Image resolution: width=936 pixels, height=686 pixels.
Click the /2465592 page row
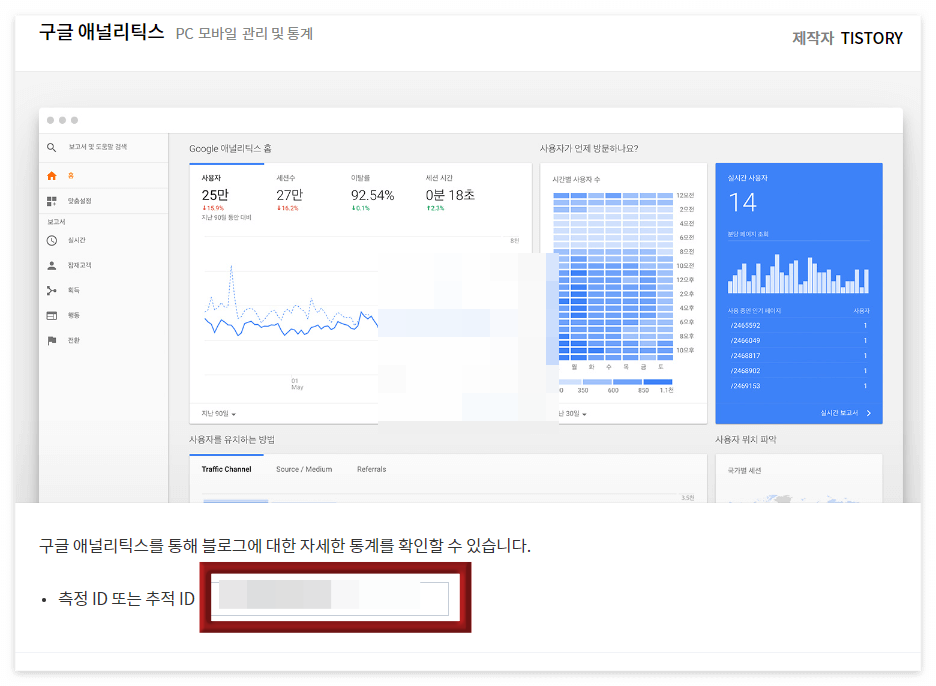point(798,325)
